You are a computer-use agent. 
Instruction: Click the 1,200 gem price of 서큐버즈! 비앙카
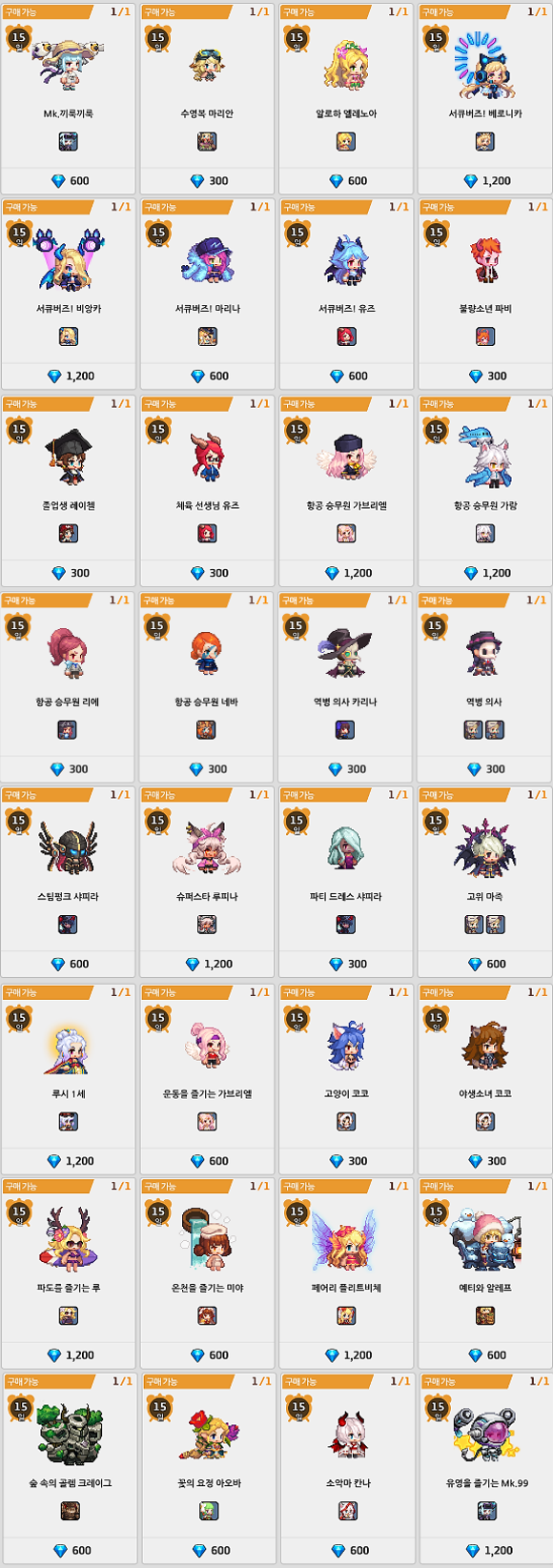[x=71, y=376]
